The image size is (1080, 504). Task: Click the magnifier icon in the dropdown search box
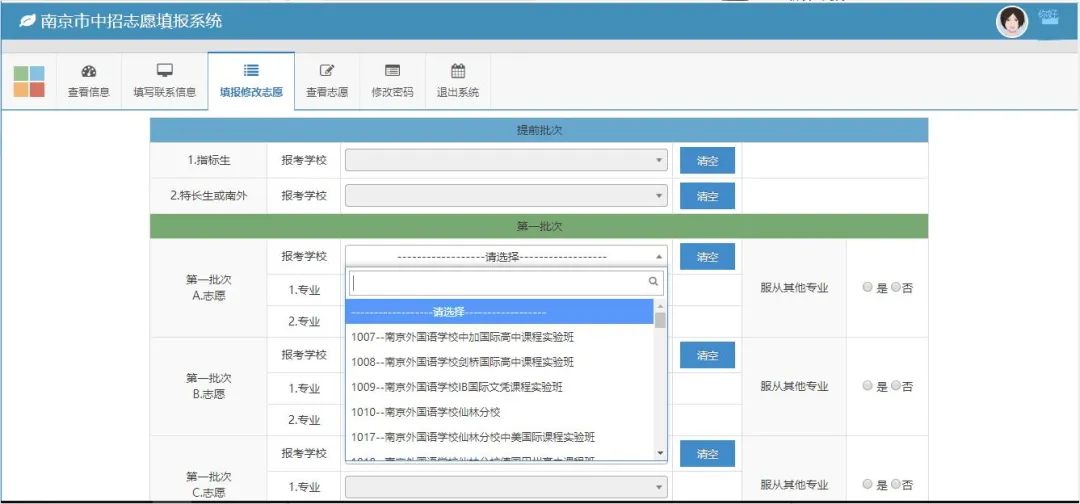(x=653, y=282)
